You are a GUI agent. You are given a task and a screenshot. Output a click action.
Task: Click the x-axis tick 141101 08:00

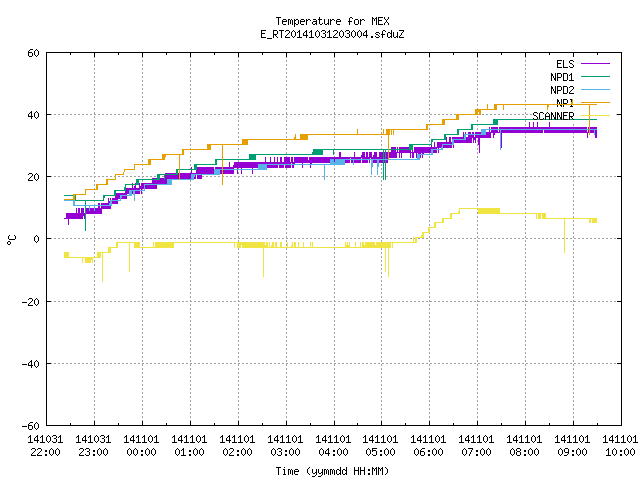(524, 446)
